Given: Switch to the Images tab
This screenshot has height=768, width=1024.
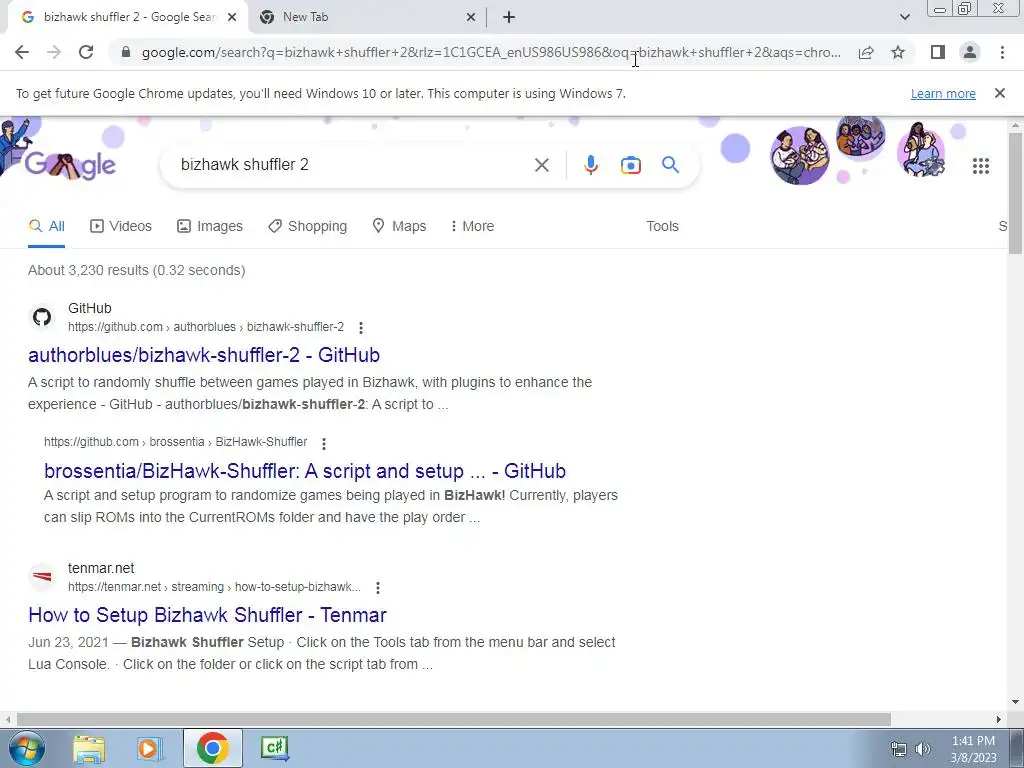Looking at the screenshot, I should (x=210, y=226).
